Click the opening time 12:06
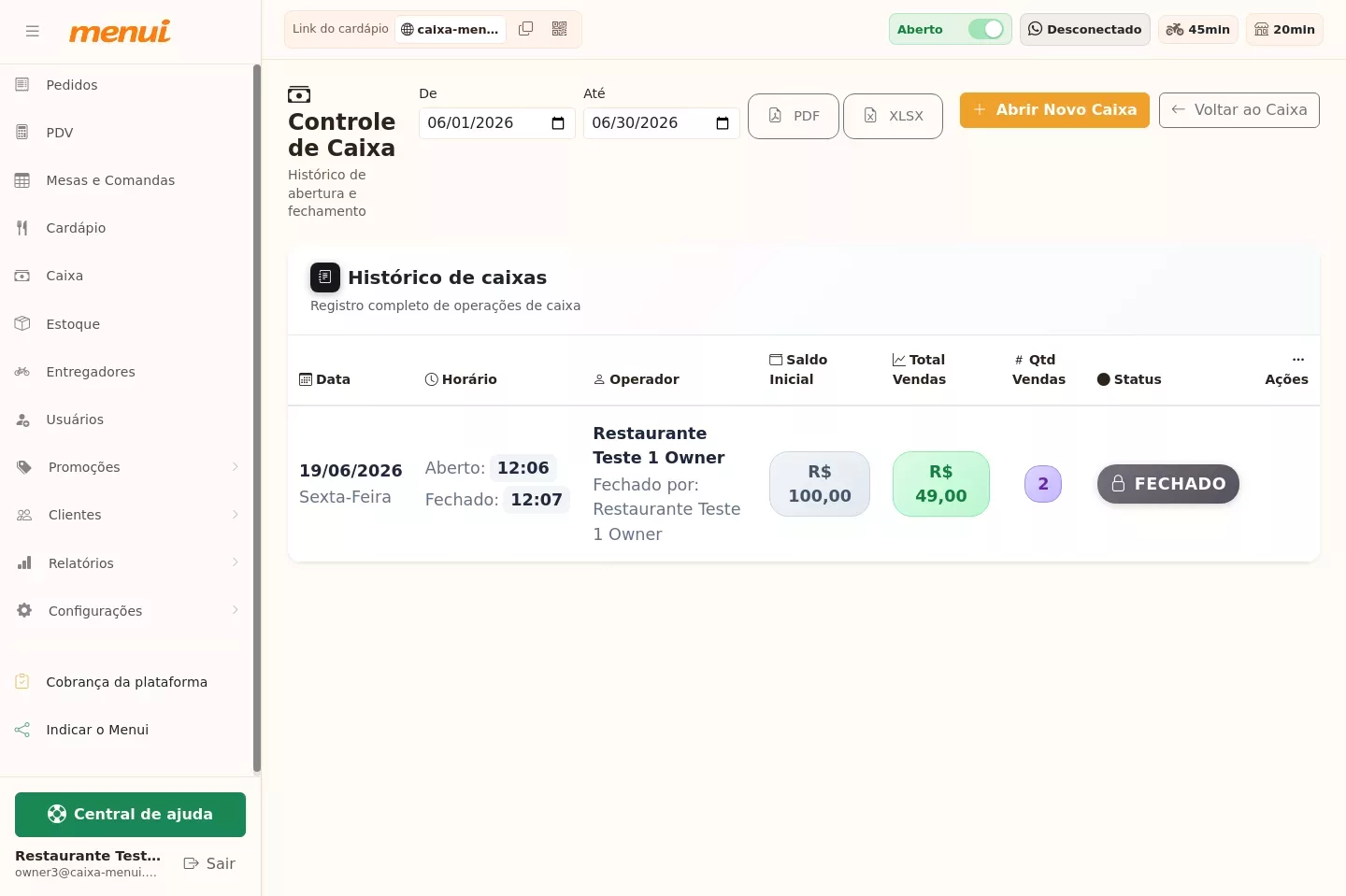Viewport: 1346px width, 896px height. [x=523, y=468]
